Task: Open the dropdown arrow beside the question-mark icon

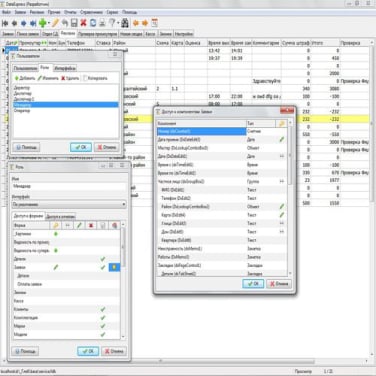Action: tap(118, 23)
